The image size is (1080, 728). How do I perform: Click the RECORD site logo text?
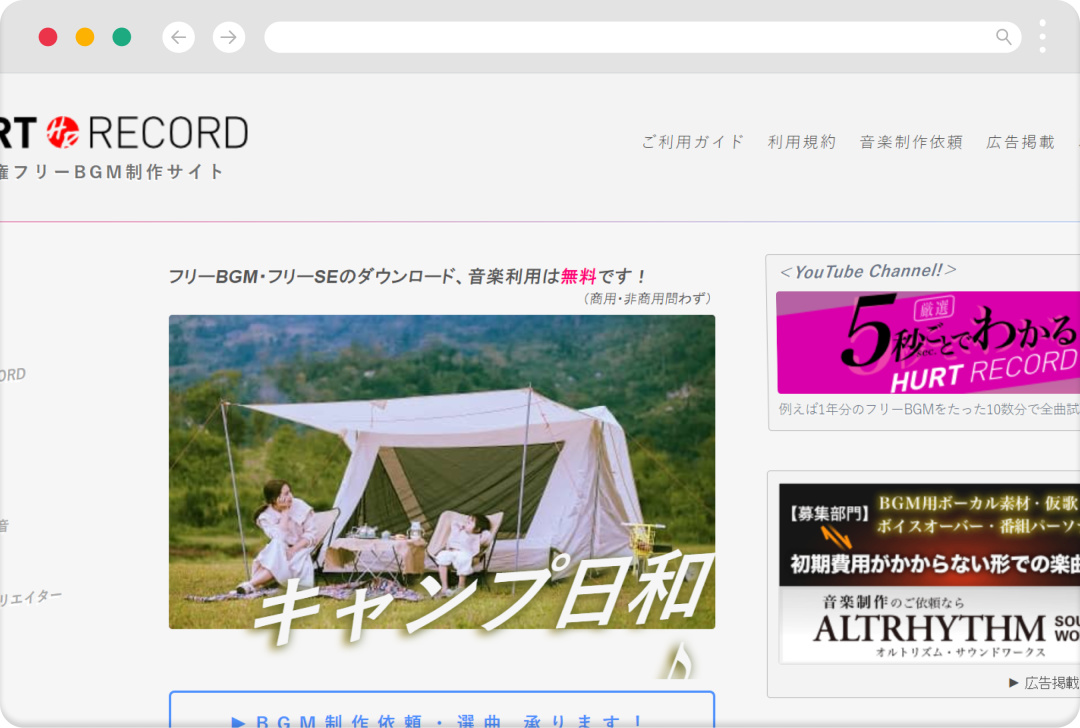(x=168, y=133)
